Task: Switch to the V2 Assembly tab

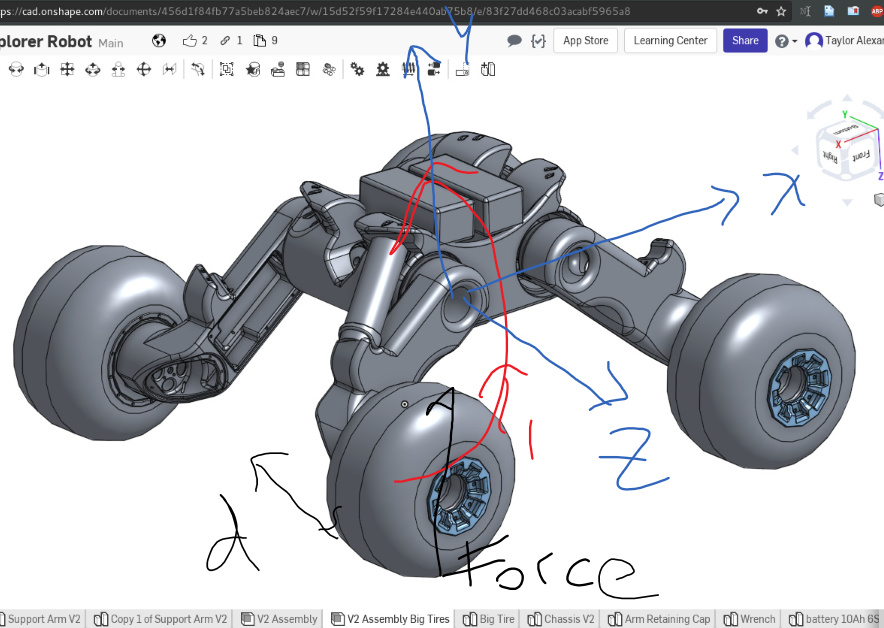Action: [x=279, y=619]
